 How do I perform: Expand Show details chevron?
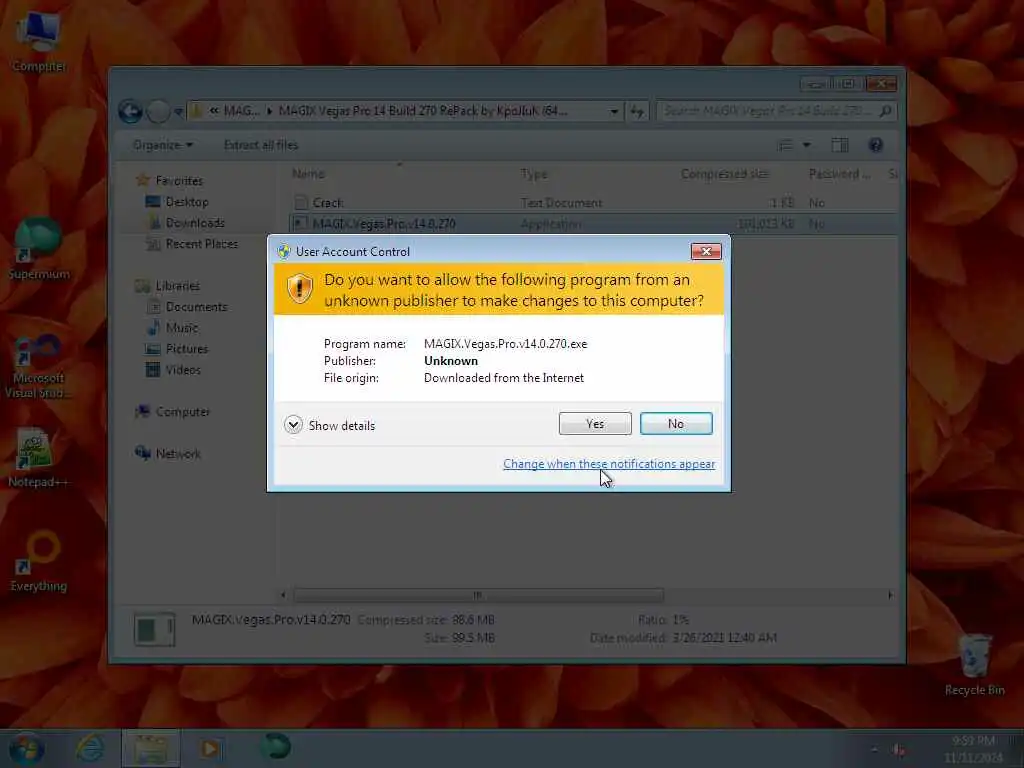[x=293, y=425]
